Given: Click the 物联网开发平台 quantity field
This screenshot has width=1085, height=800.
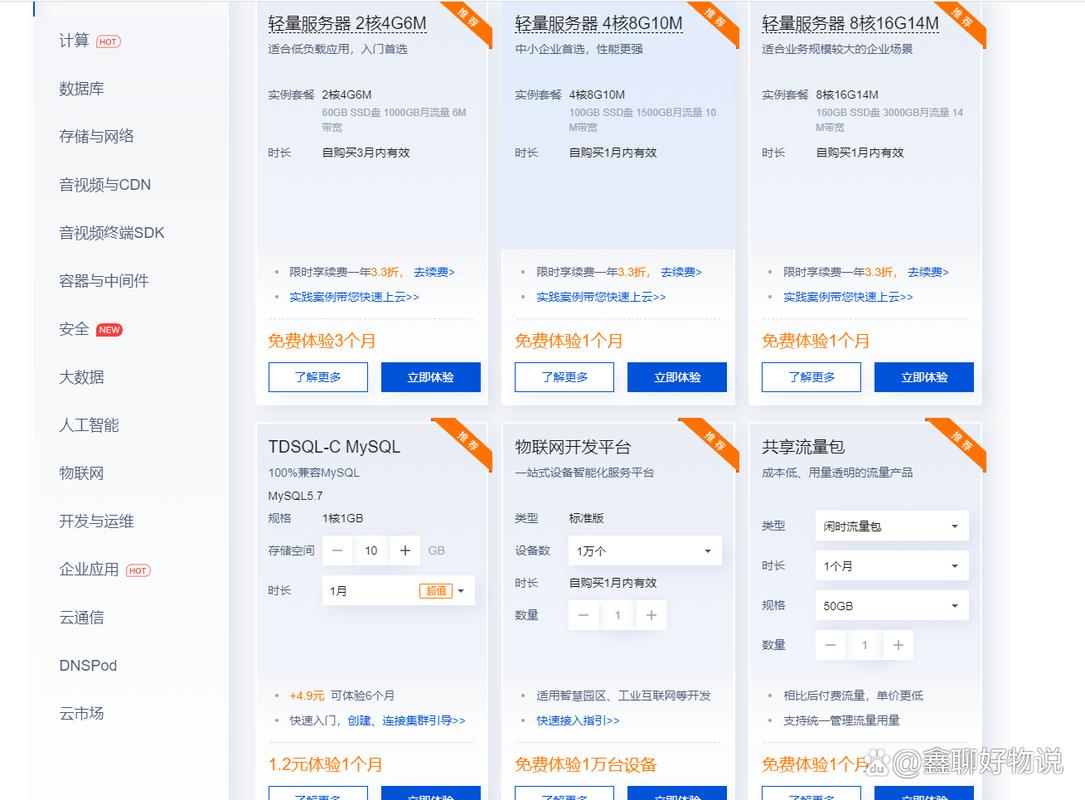Looking at the screenshot, I should tap(617, 615).
